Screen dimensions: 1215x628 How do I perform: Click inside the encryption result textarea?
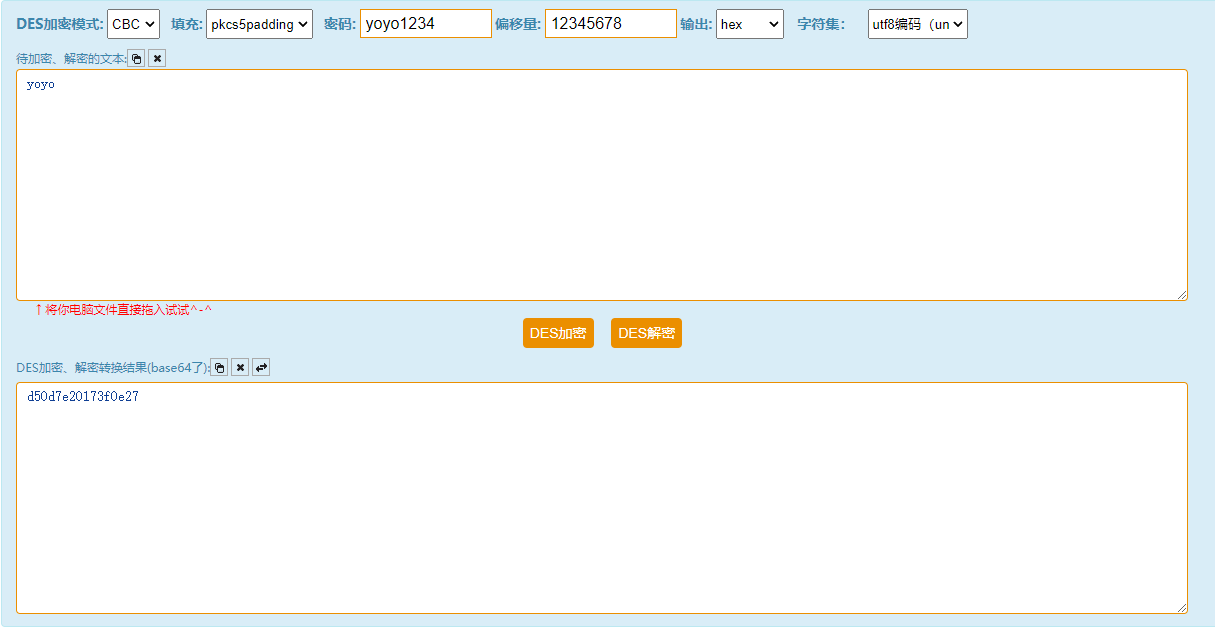[x=600, y=500]
